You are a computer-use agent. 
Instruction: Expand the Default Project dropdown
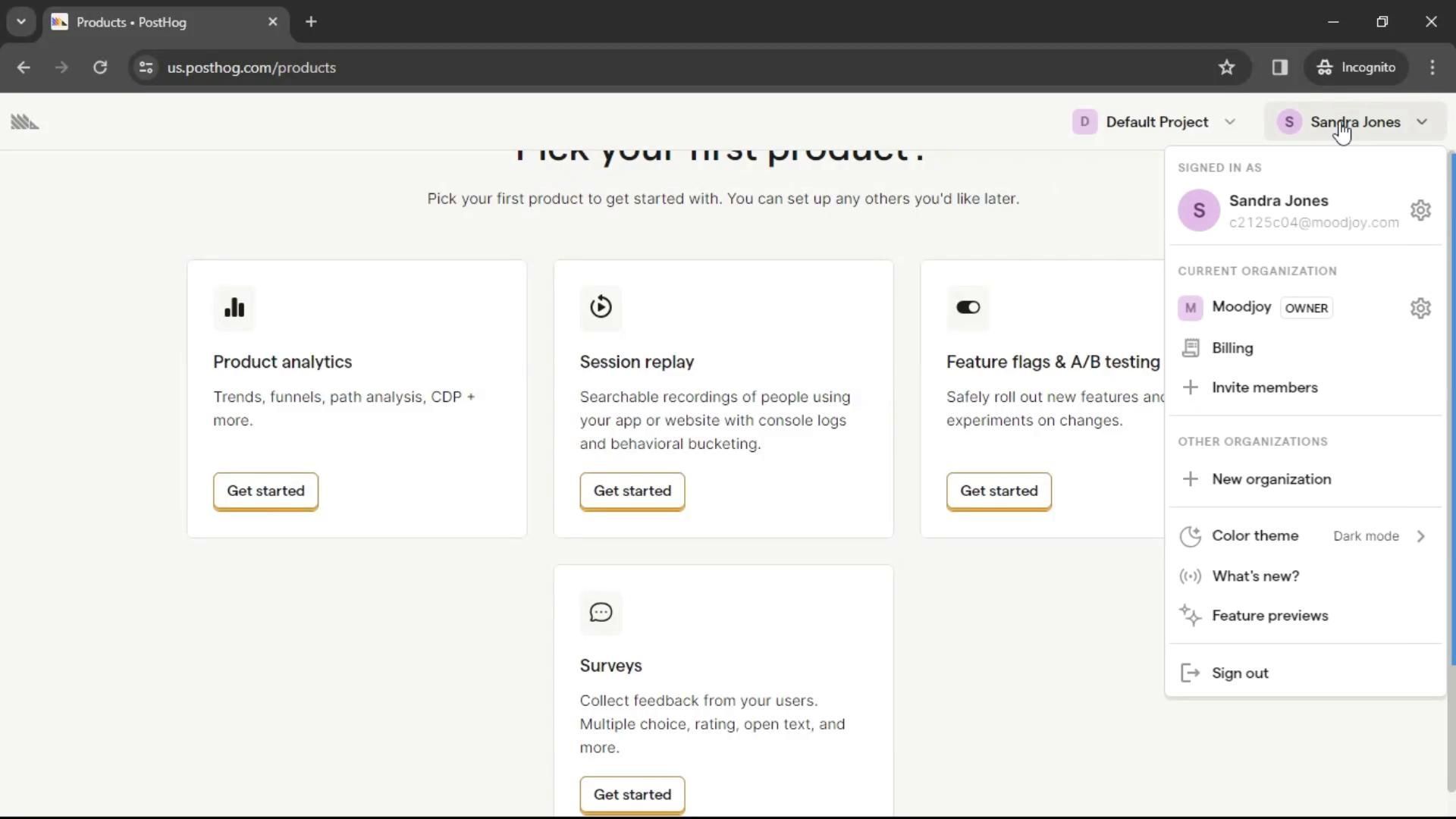[x=1154, y=122]
